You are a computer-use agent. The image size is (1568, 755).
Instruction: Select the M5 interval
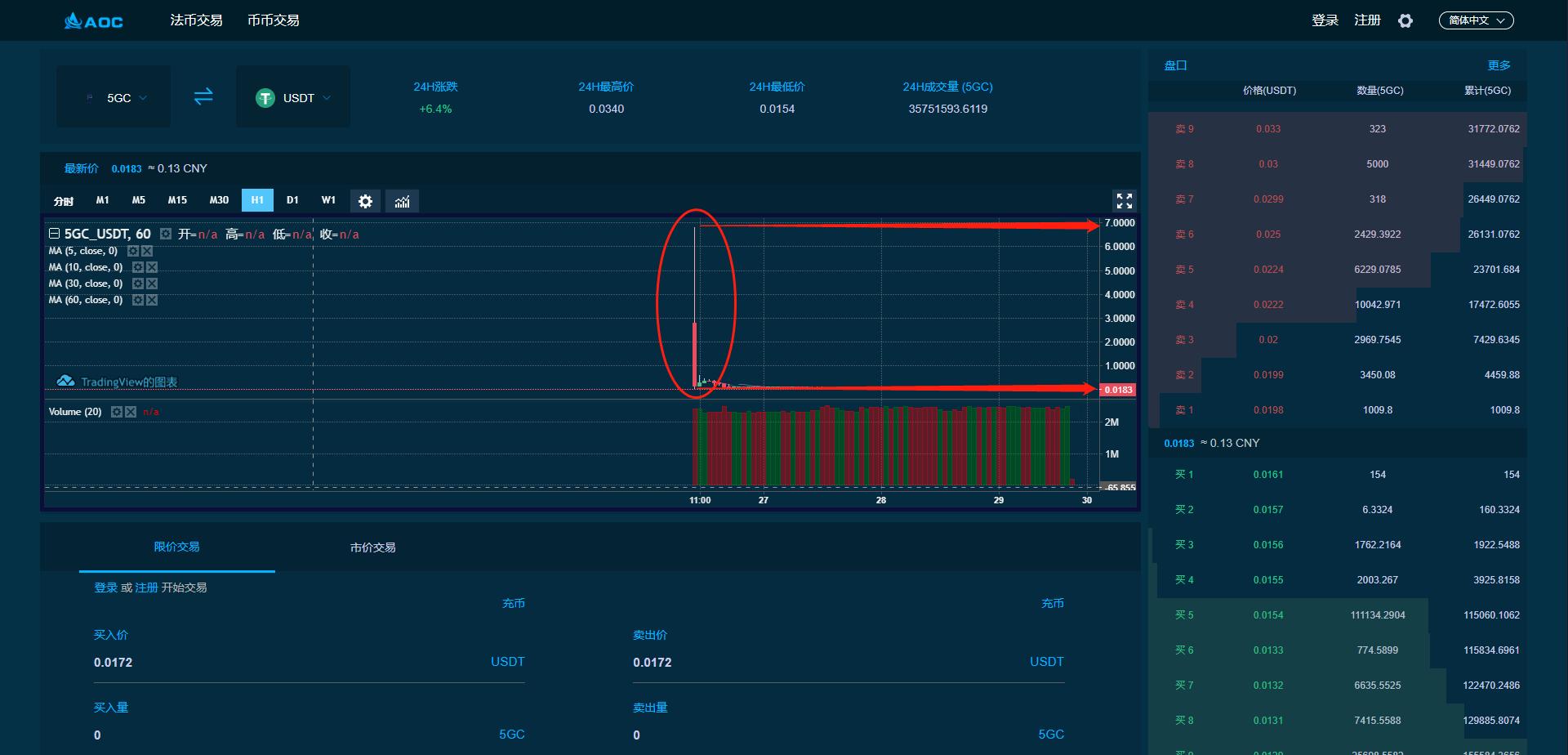pyautogui.click(x=139, y=200)
